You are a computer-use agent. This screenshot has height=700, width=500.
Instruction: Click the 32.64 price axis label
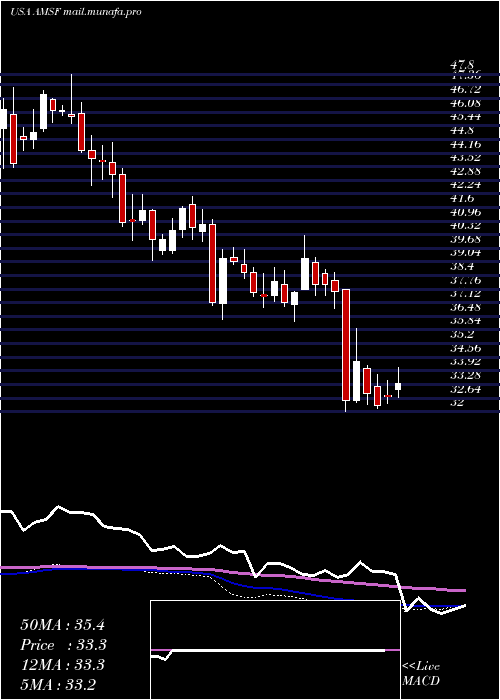(466, 389)
